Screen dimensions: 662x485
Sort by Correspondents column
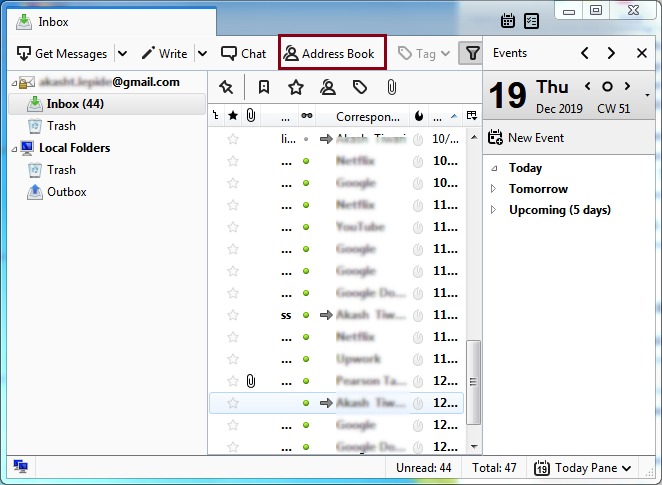tap(367, 117)
